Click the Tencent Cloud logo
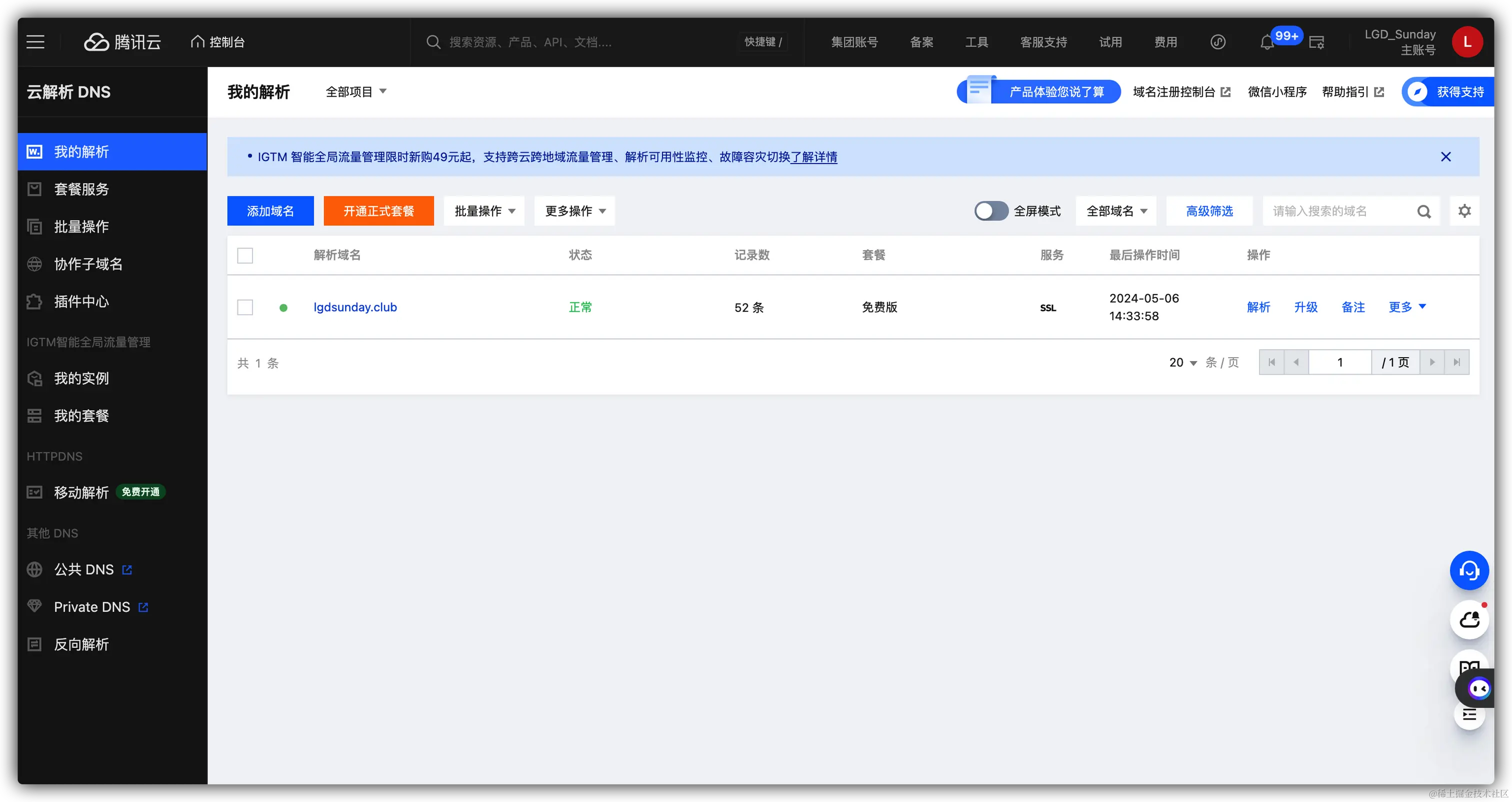Screen dimensions: 1512x802 click(x=122, y=42)
